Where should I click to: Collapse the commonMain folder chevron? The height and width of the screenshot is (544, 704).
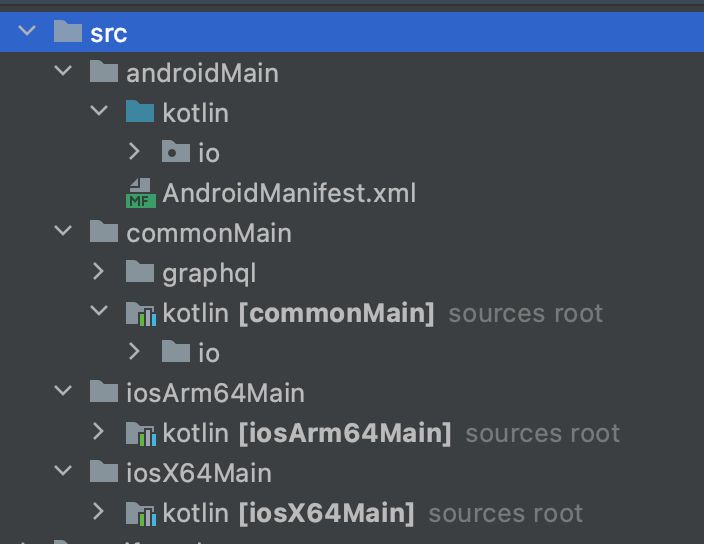click(63, 231)
